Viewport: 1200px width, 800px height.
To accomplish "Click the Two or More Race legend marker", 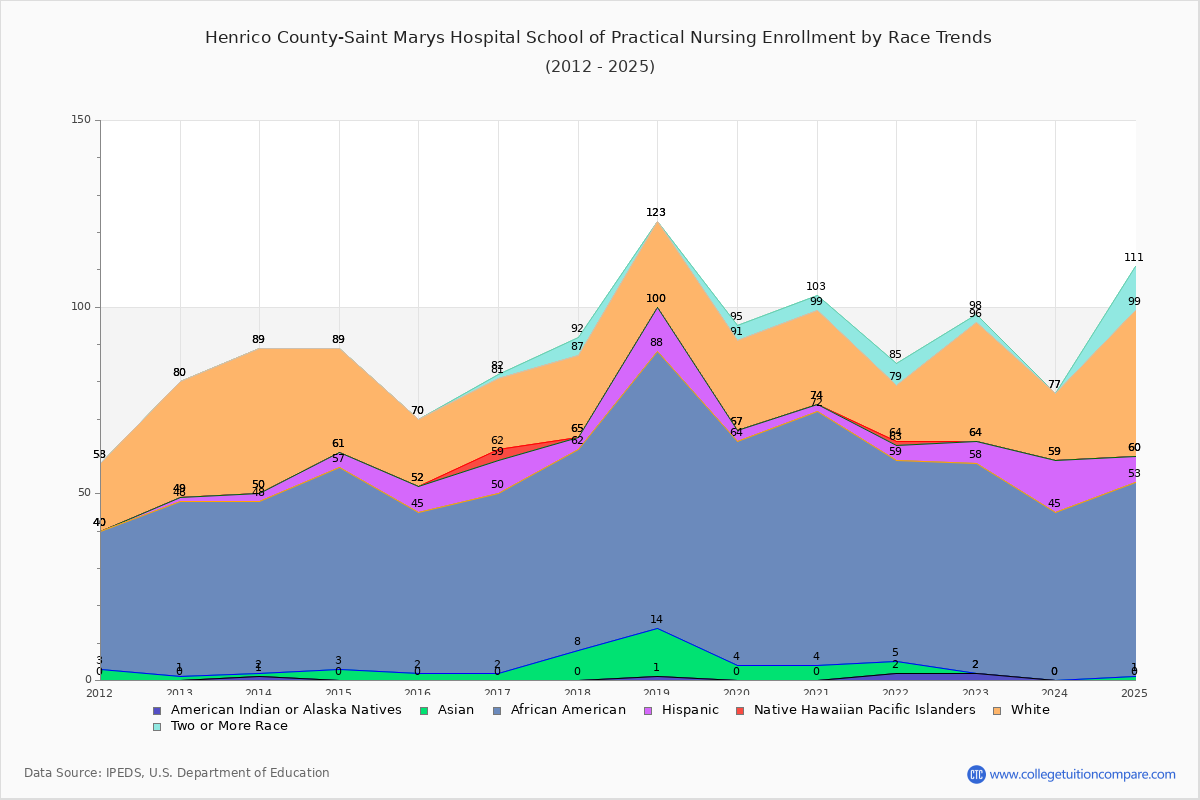I will [157, 726].
